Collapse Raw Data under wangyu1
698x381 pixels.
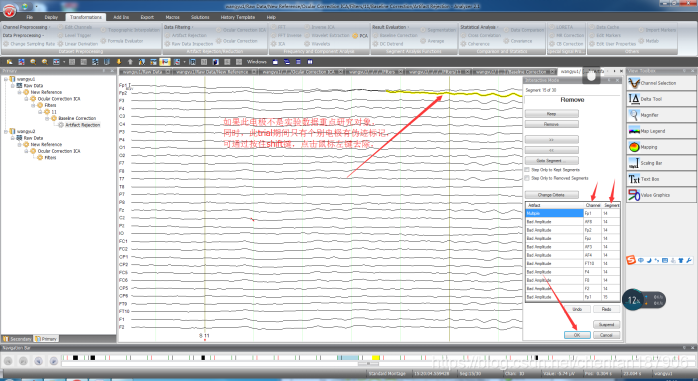tap(12, 85)
